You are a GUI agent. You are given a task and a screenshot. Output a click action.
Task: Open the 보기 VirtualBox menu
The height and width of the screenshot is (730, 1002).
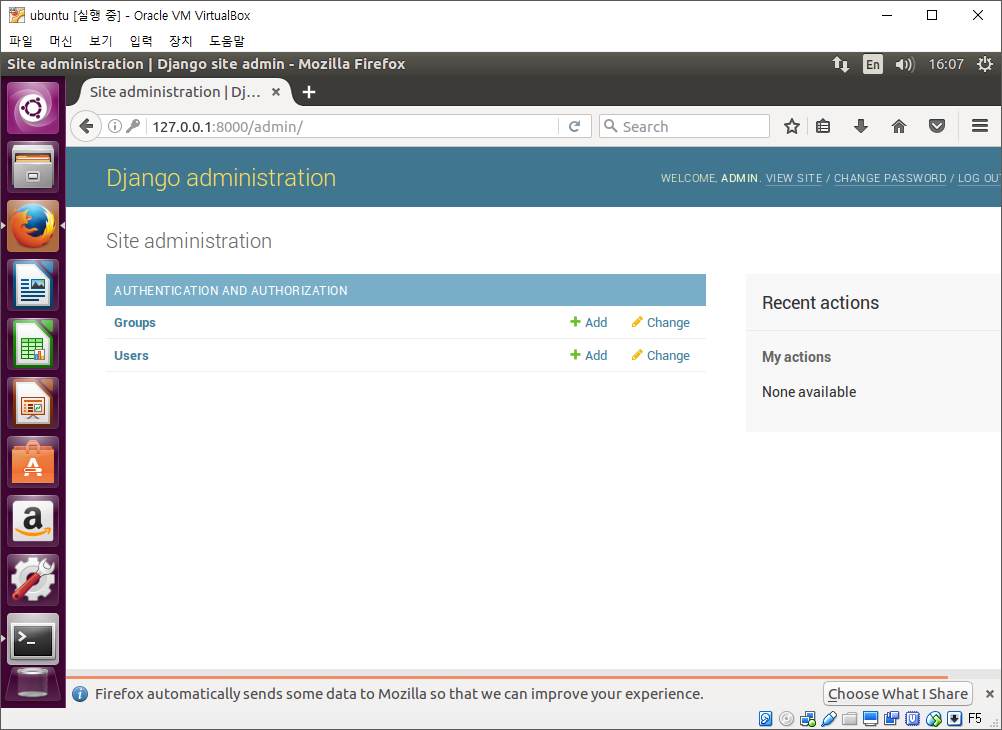pyautogui.click(x=100, y=41)
